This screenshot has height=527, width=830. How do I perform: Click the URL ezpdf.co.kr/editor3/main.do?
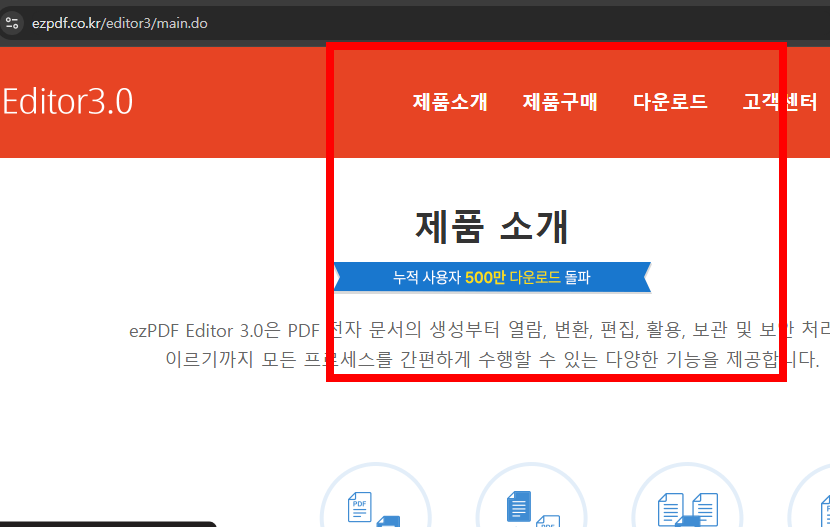pyautogui.click(x=120, y=23)
